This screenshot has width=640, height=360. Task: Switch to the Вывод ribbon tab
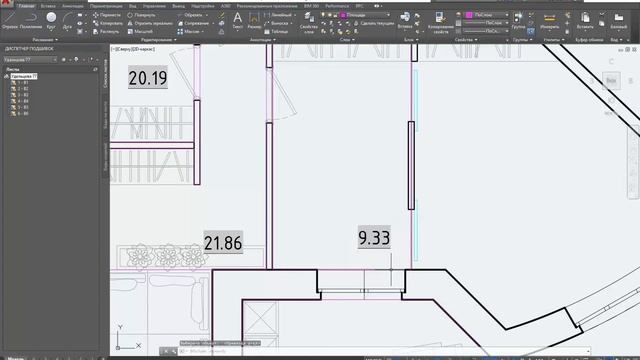(x=178, y=6)
